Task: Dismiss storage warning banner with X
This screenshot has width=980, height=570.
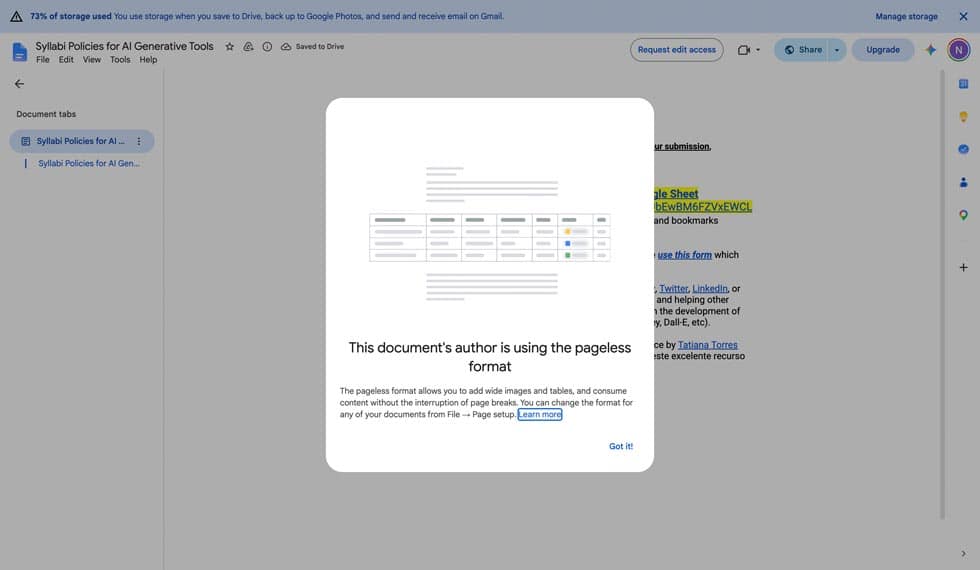Action: pyautogui.click(x=963, y=16)
